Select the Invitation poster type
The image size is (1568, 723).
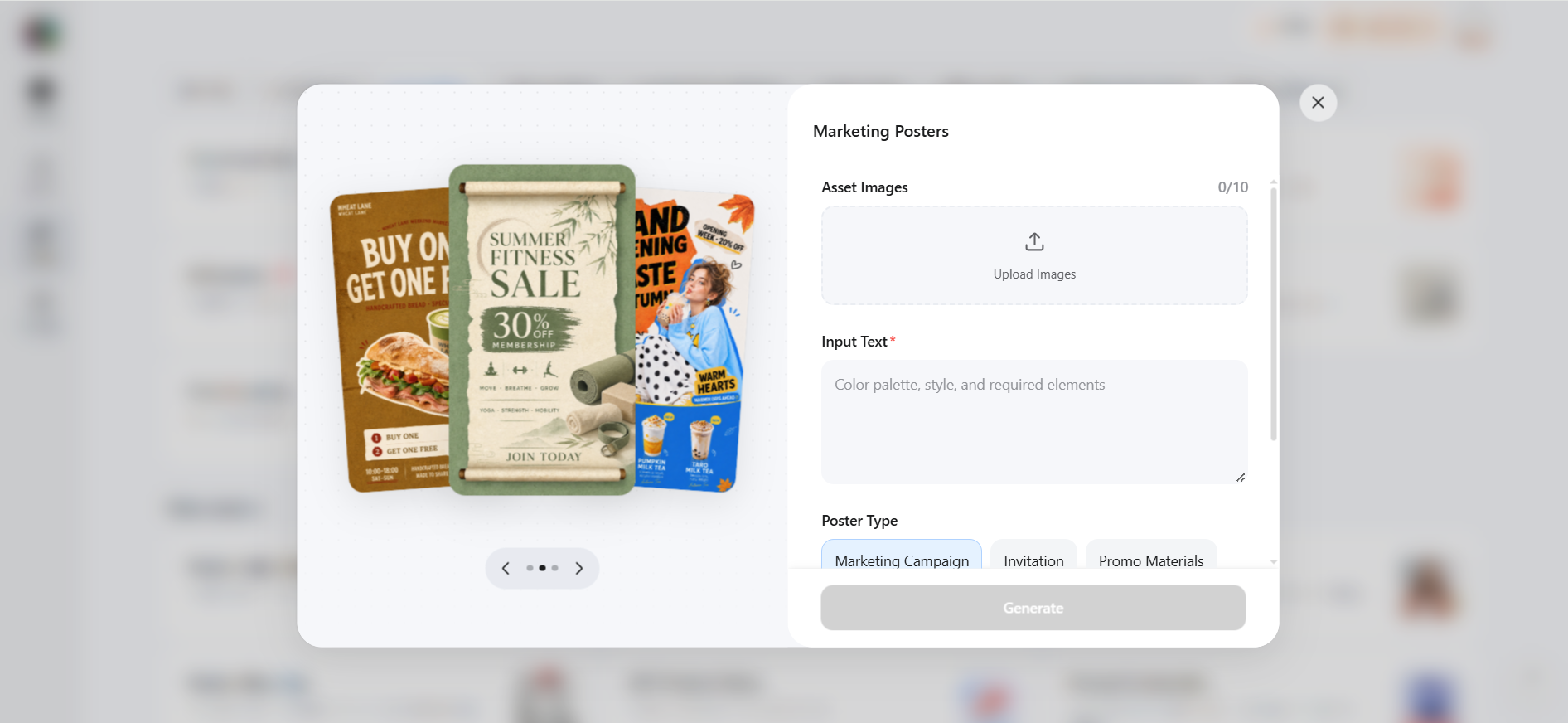click(x=1033, y=556)
